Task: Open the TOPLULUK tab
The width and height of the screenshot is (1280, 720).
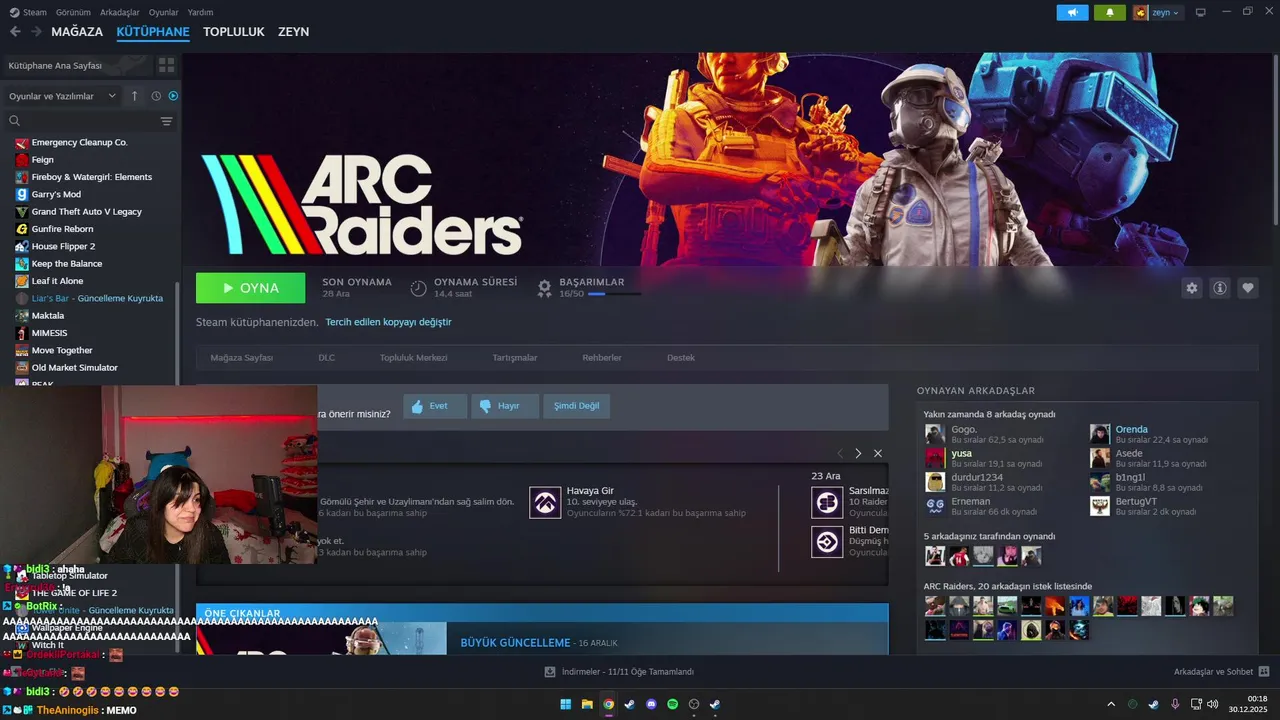Action: point(233,32)
